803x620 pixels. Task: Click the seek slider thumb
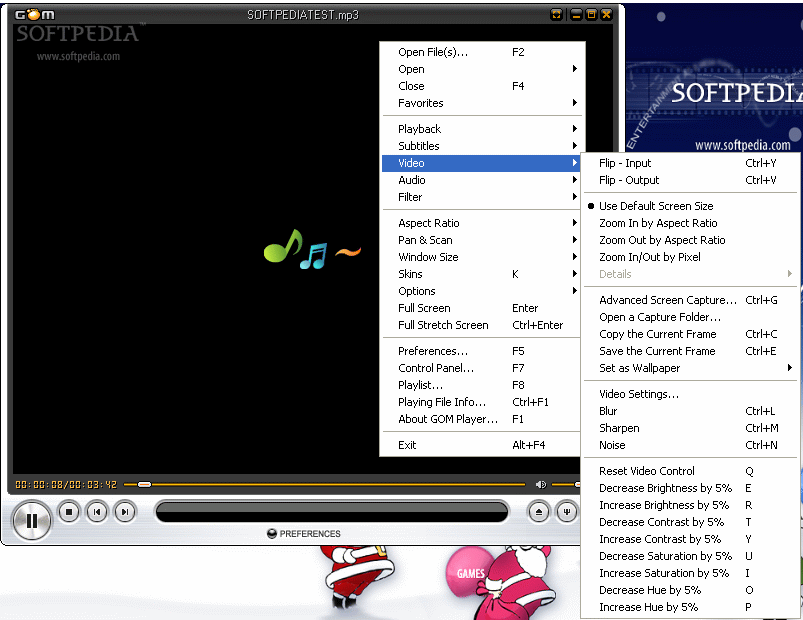[x=144, y=484]
